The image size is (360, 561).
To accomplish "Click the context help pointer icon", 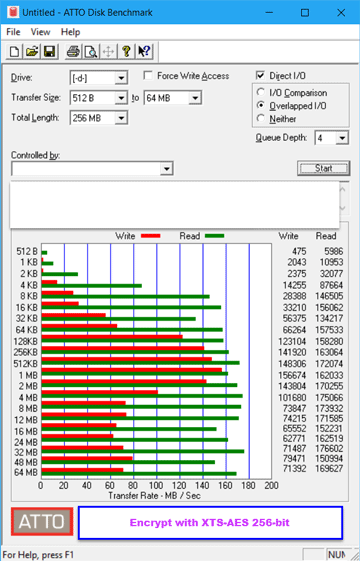I will coord(144,52).
